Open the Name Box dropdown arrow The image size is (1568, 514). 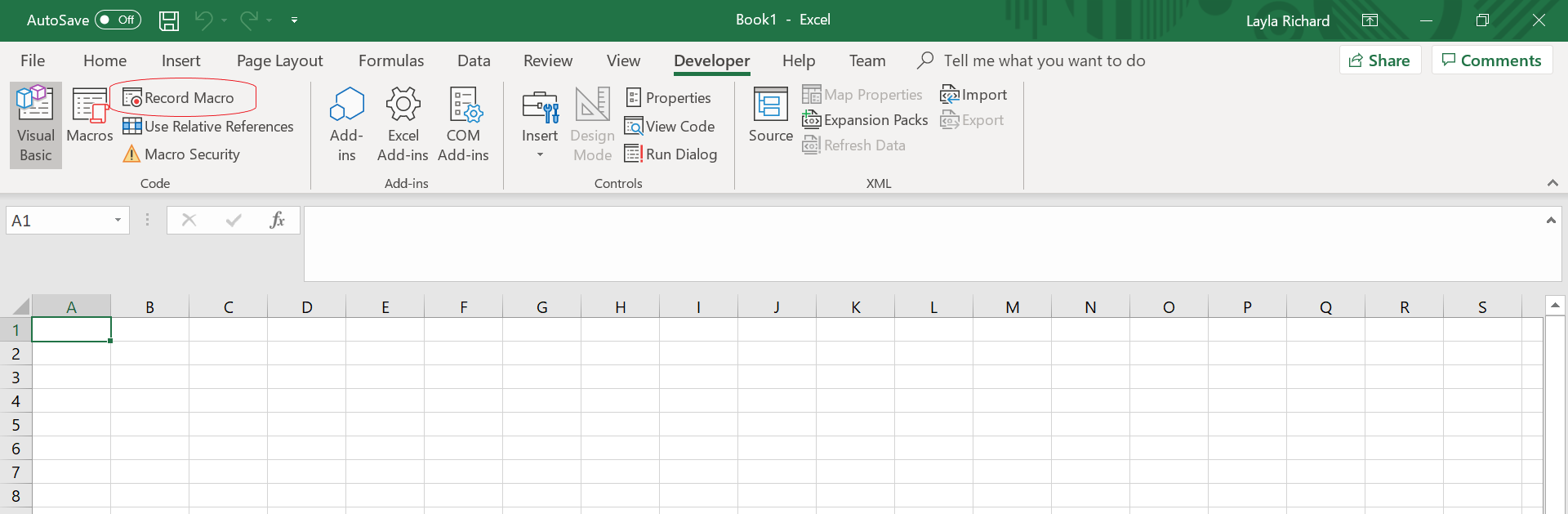pyautogui.click(x=118, y=221)
